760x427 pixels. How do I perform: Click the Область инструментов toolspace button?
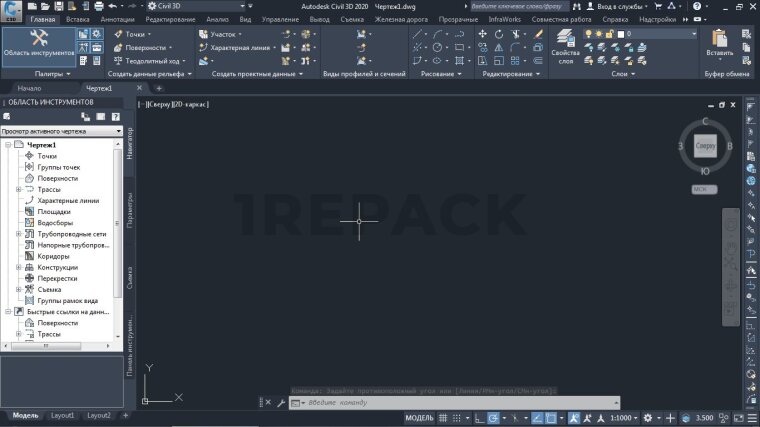click(39, 44)
